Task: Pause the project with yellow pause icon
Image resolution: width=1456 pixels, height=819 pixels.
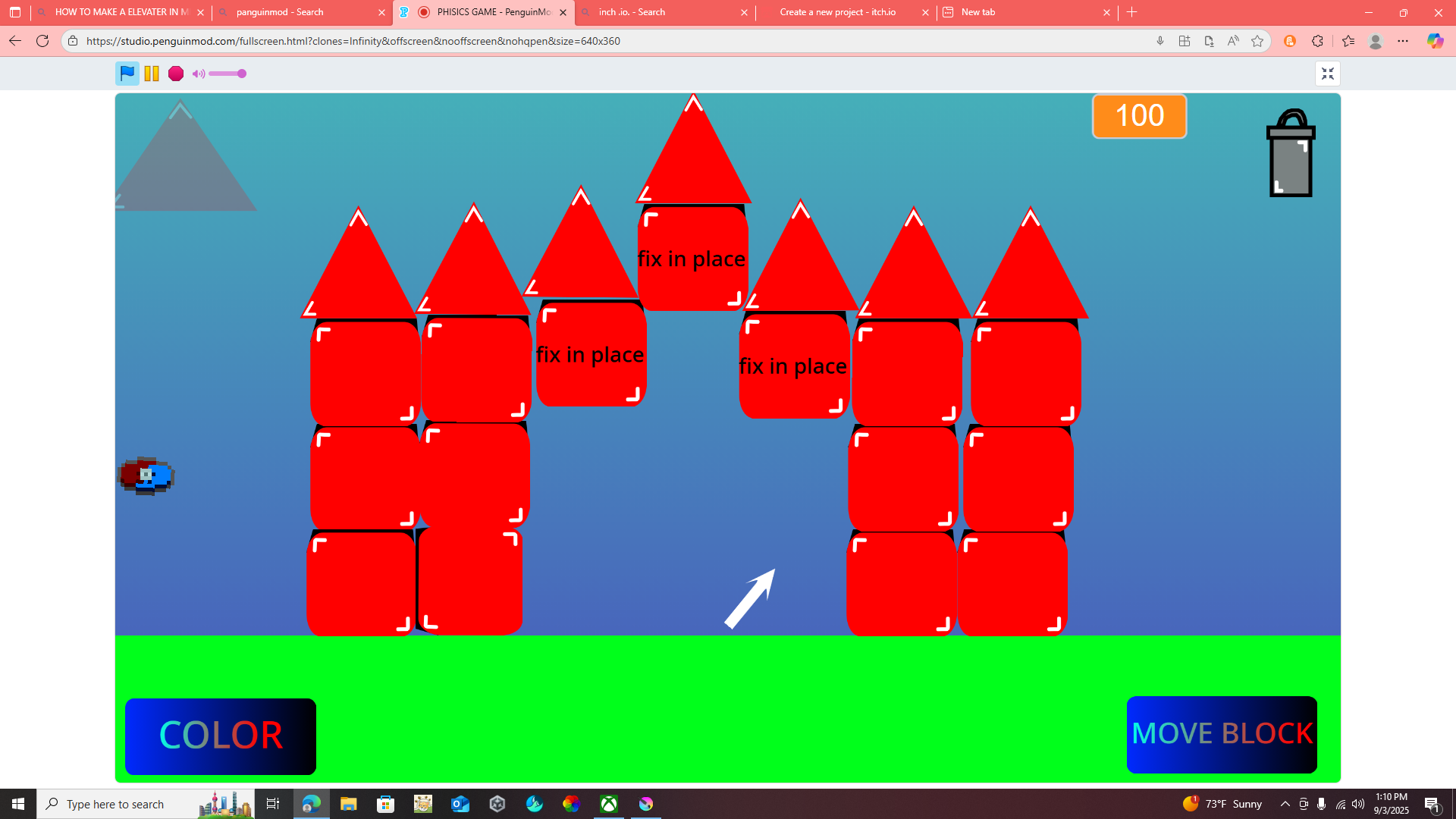Action: pyautogui.click(x=152, y=74)
